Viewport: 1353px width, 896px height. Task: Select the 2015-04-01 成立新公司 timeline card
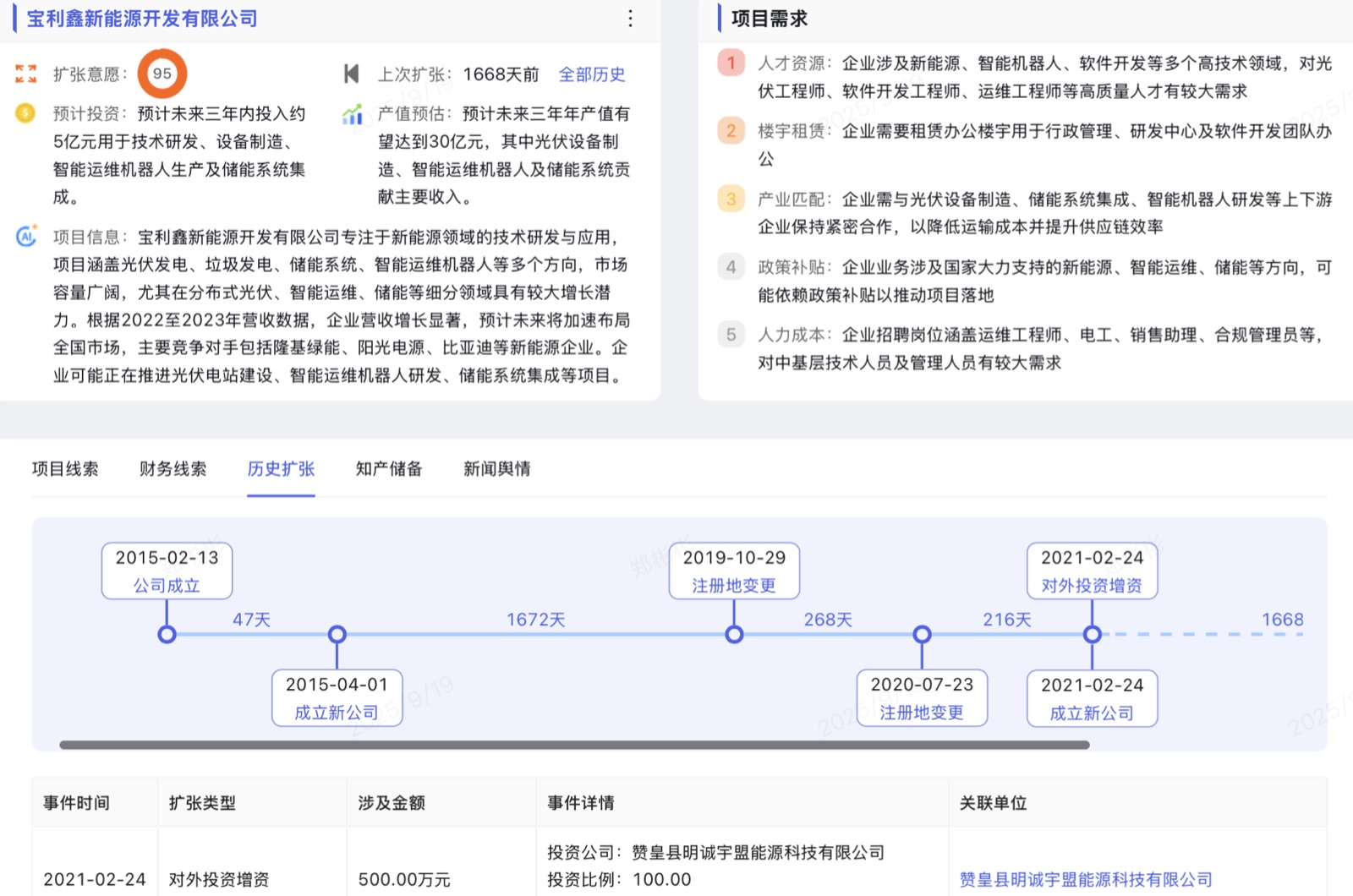pos(337,698)
